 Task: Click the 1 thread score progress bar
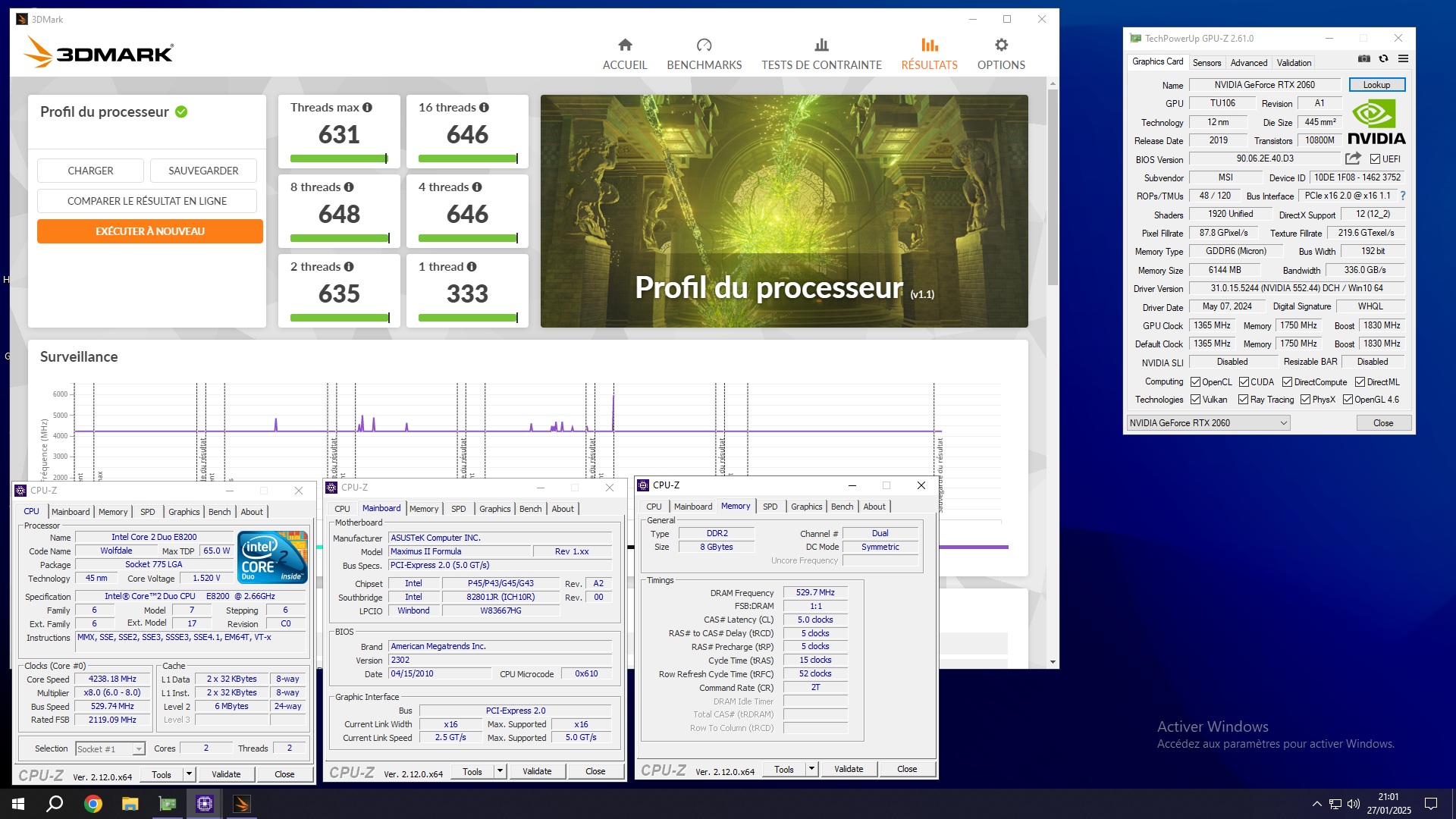pos(467,318)
